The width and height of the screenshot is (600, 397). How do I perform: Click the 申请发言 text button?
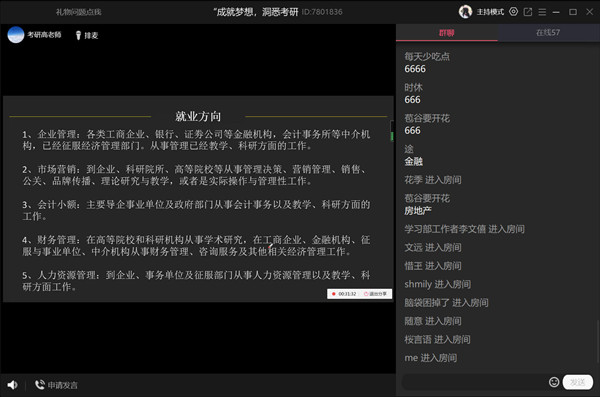pos(62,385)
